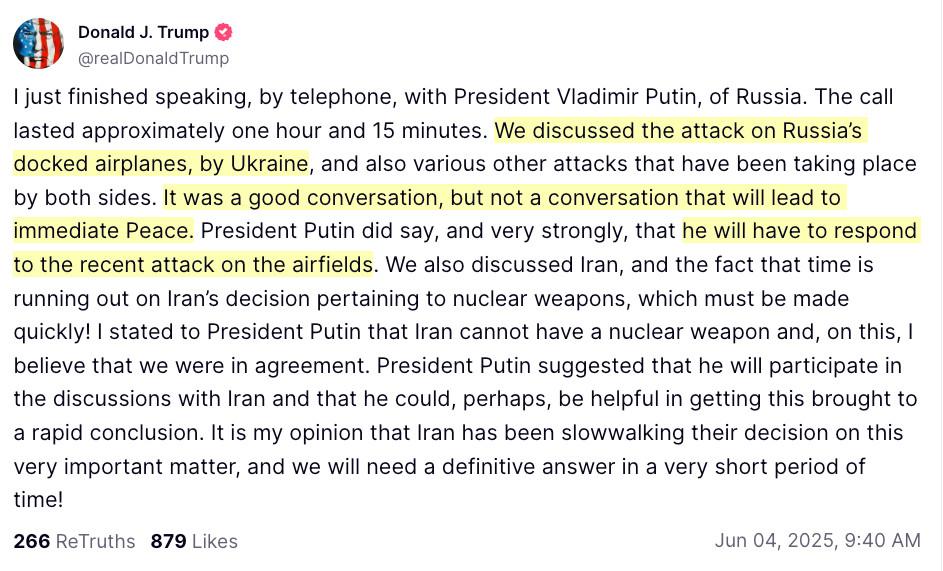Screen dimensions: 943x571
Task: Click highlighted words 'immediate Peace.'
Action: click(104, 230)
